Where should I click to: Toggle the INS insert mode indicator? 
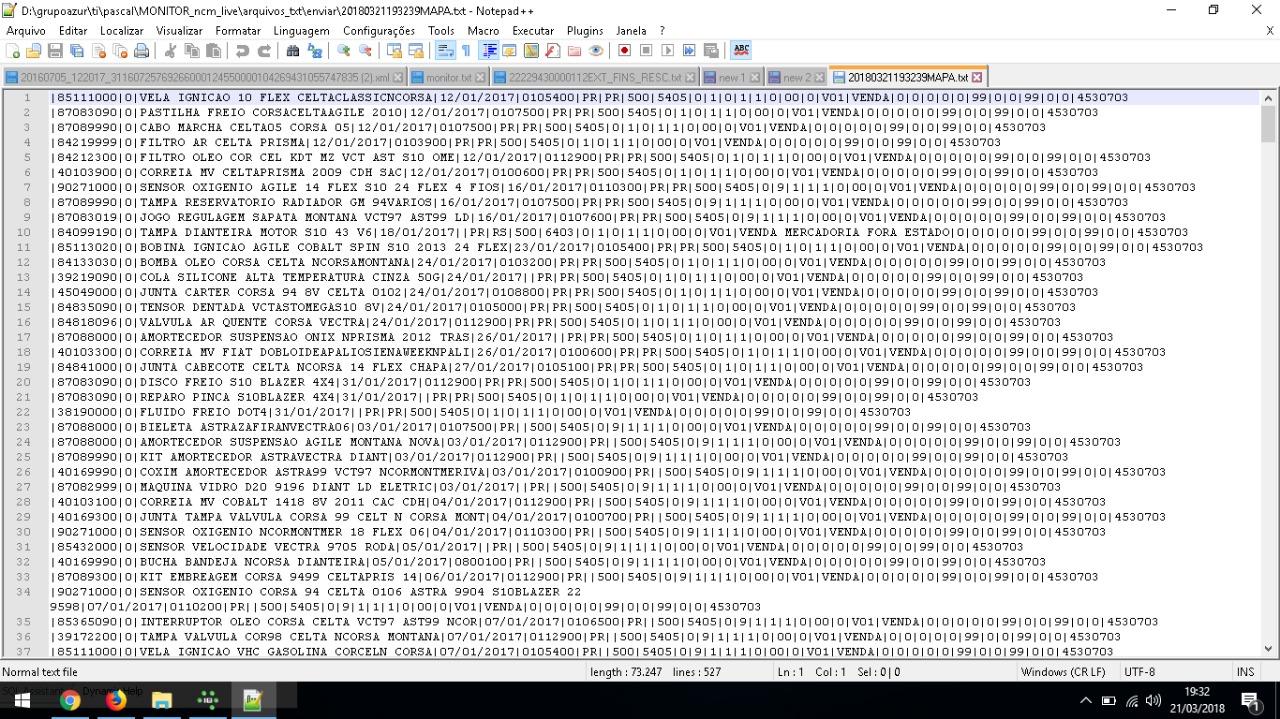[x=1245, y=672]
